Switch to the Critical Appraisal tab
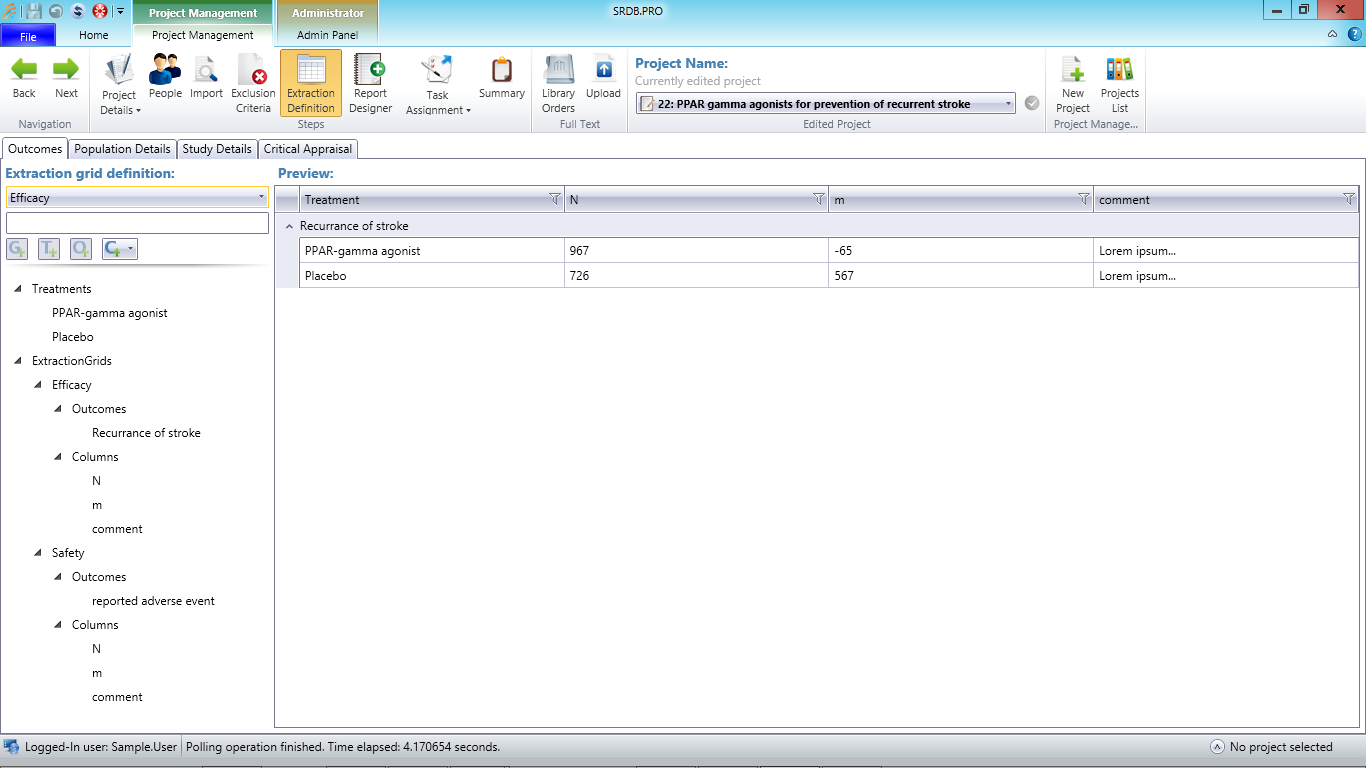The width and height of the screenshot is (1366, 768). 308,149
